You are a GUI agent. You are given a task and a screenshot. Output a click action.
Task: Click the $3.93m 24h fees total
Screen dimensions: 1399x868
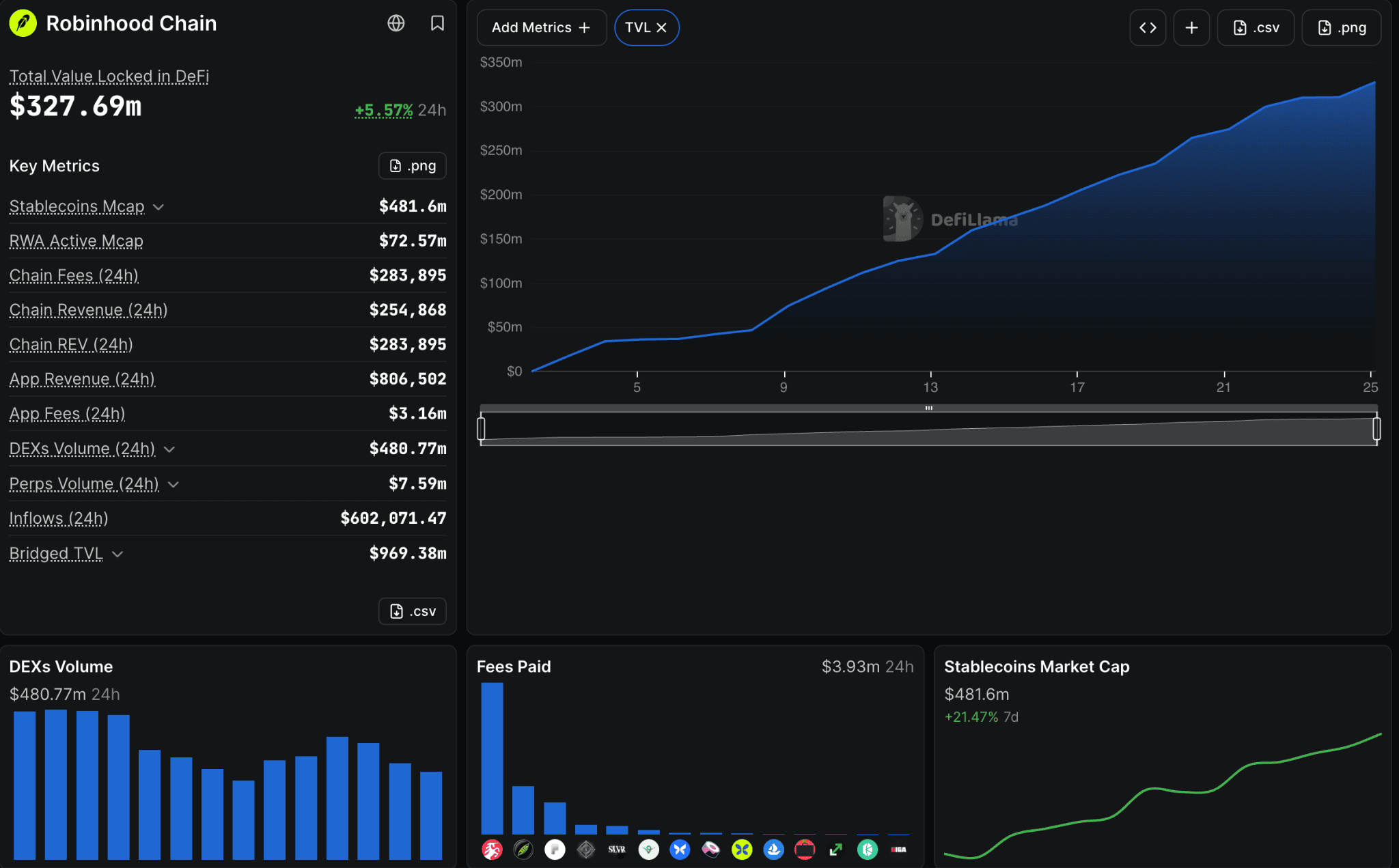click(868, 667)
